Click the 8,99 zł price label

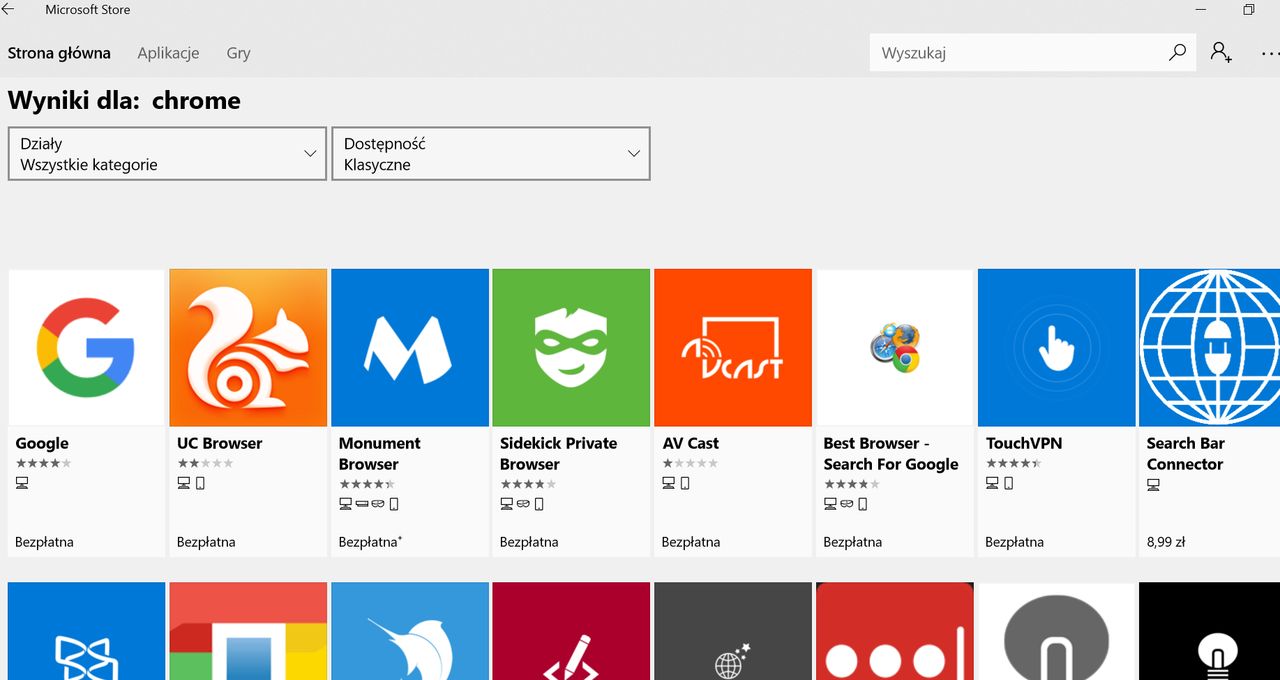1165,542
